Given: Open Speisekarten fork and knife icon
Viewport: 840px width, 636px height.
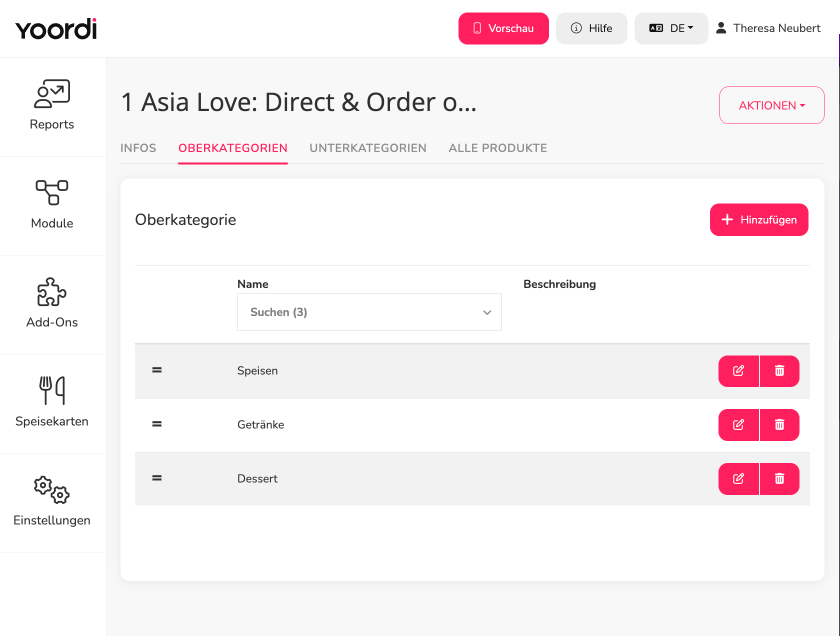Looking at the screenshot, I should coord(52,390).
